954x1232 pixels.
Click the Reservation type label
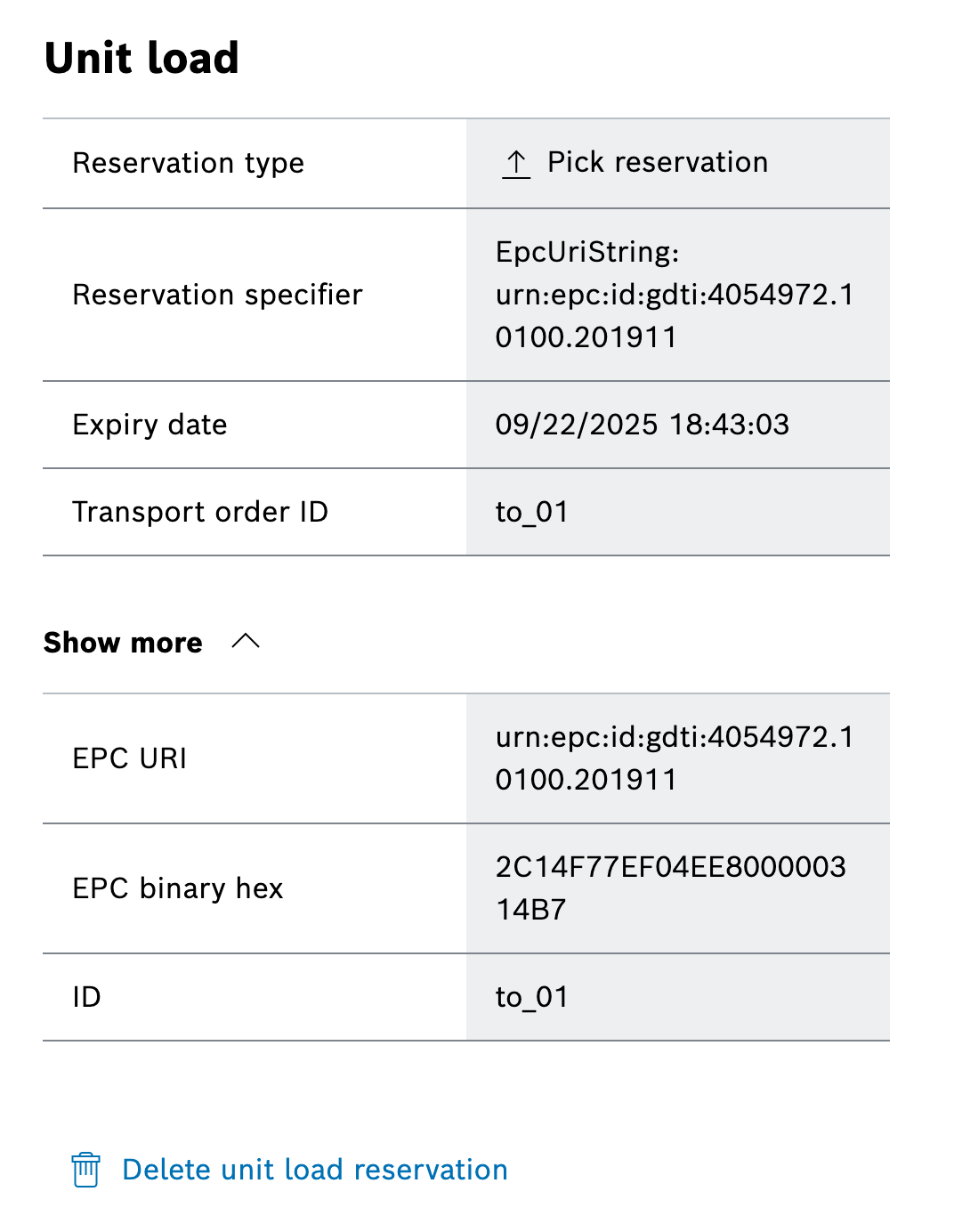pos(189,164)
